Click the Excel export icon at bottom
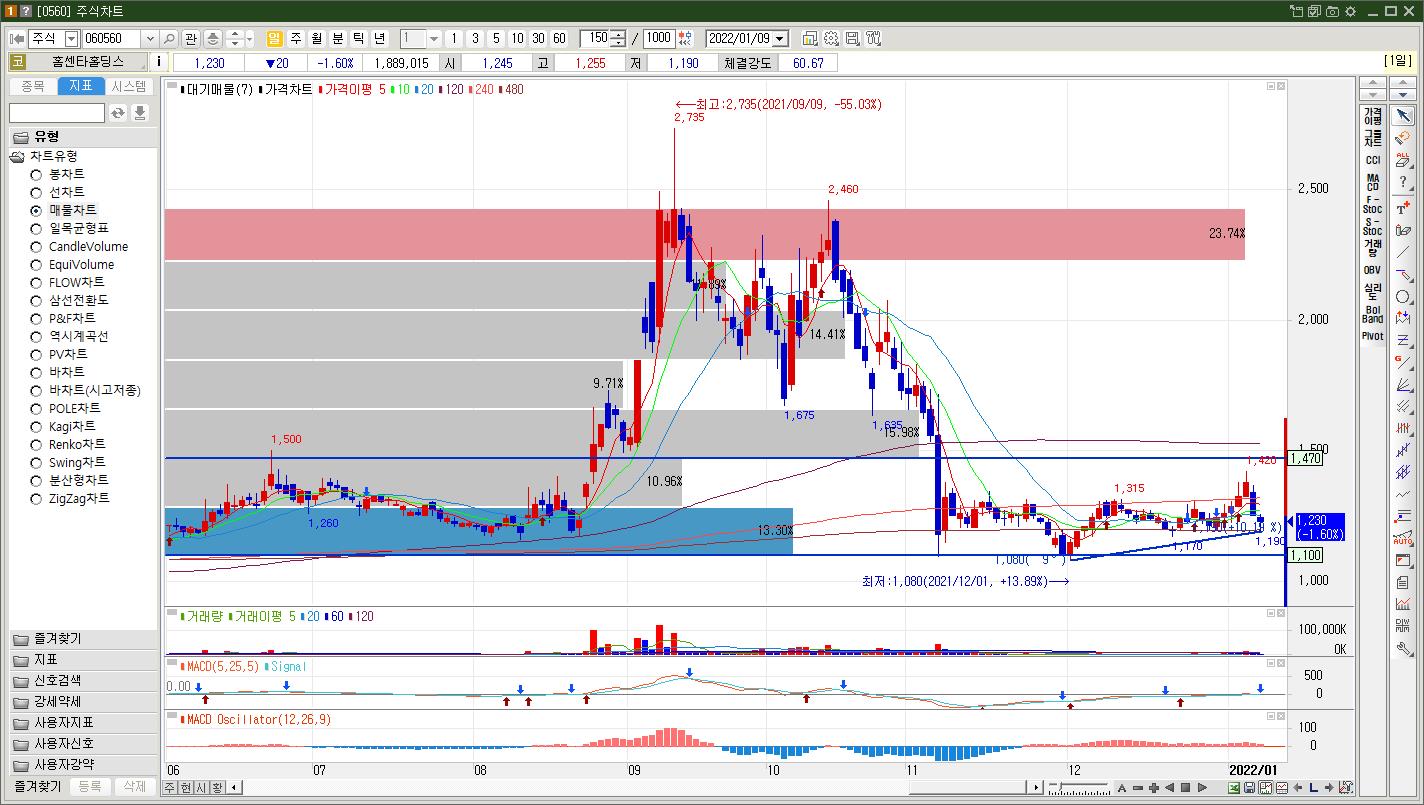The image size is (1424, 805). [x=1234, y=788]
